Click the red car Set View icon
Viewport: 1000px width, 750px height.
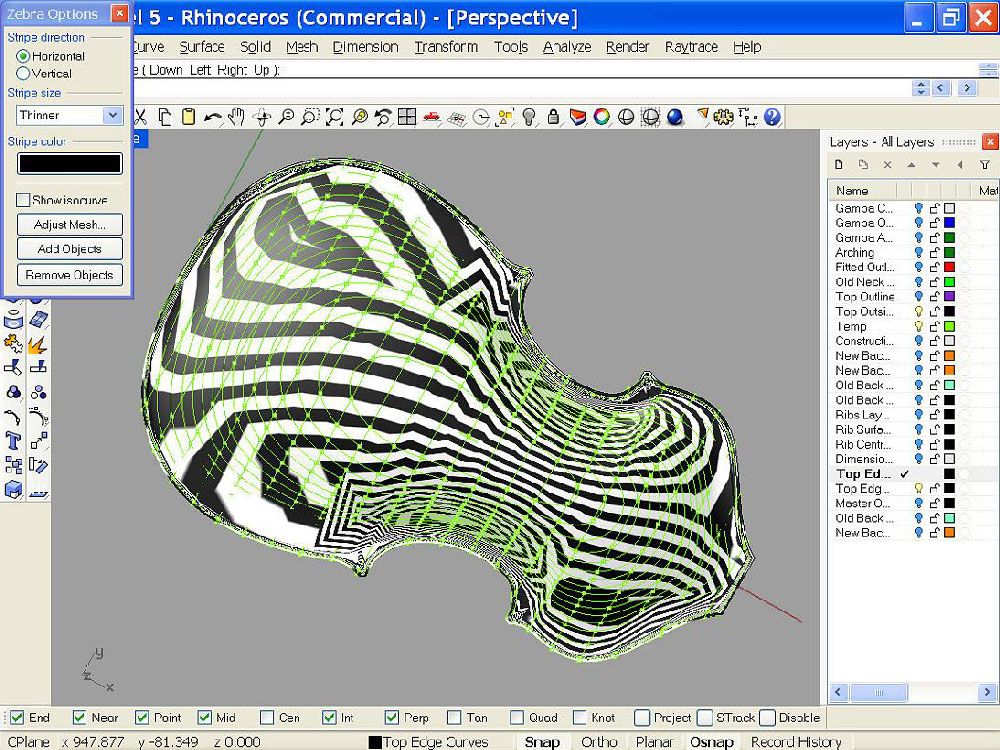click(x=432, y=117)
